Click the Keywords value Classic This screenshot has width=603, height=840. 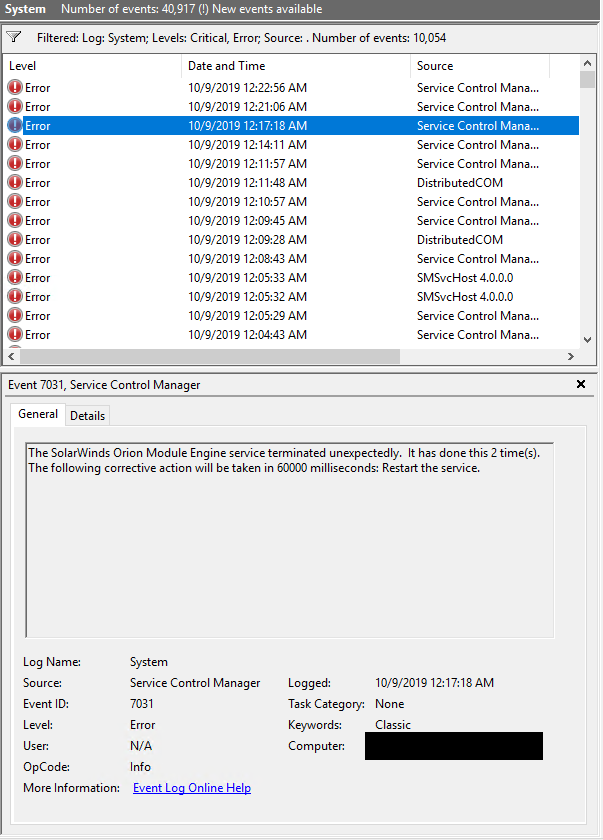click(393, 724)
